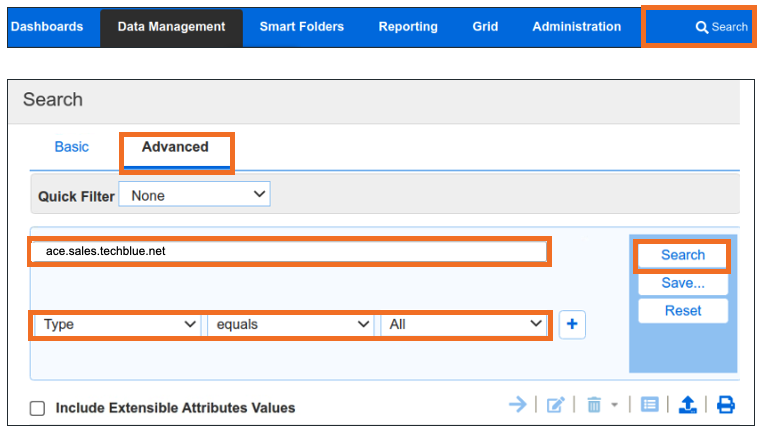Click the Delete trash can icon
This screenshot has height=435, width=763.
[x=594, y=404]
